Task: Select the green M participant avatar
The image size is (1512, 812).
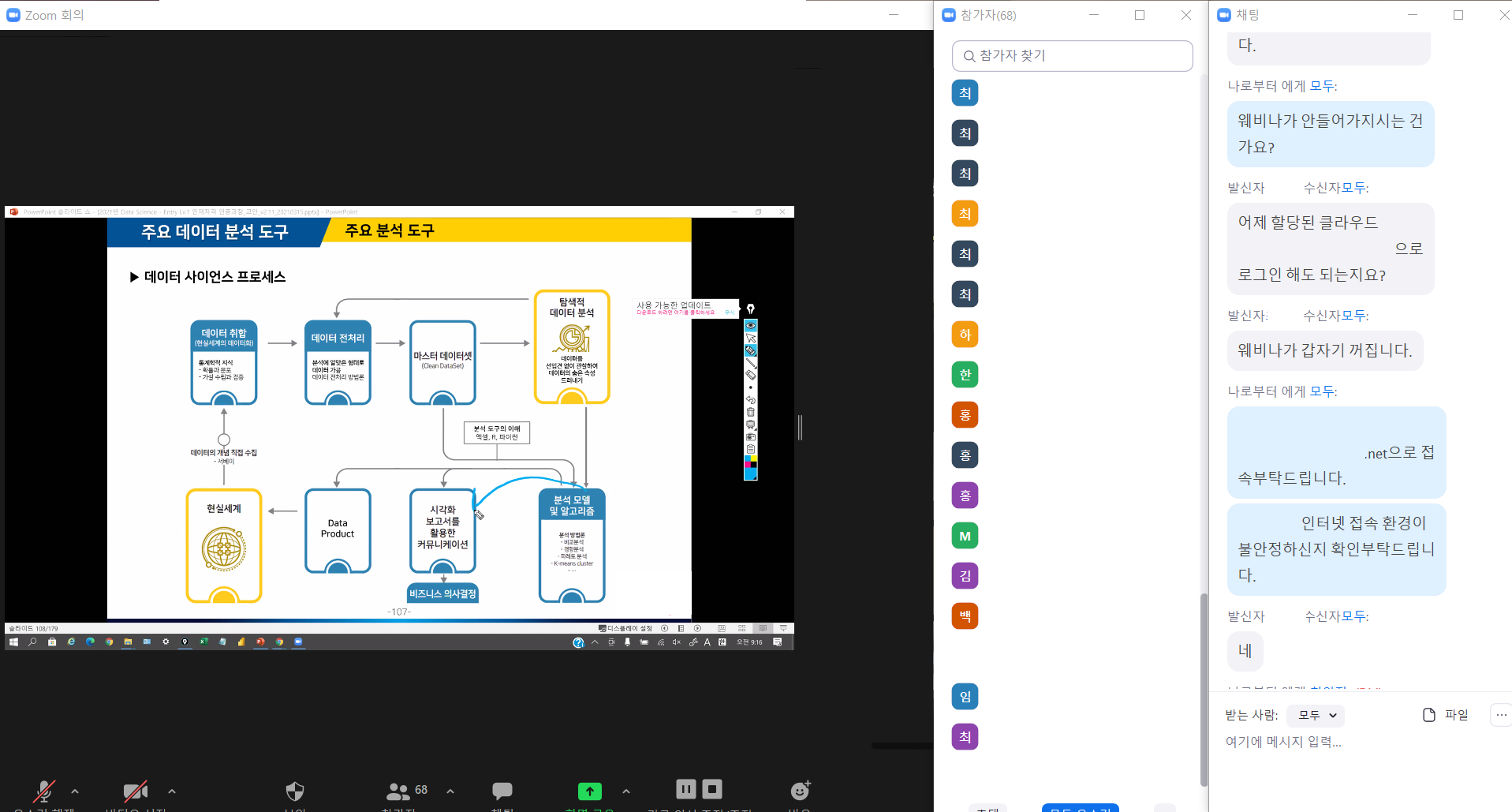Action: click(x=965, y=536)
